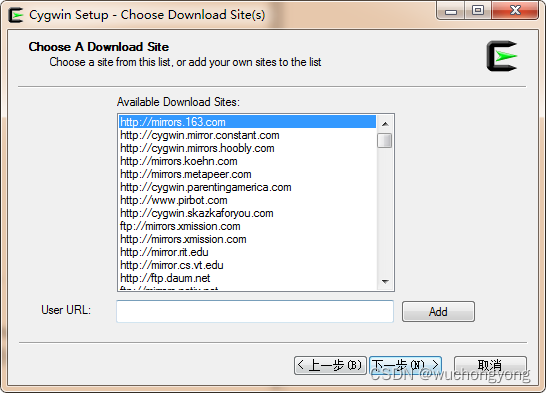Screen dimensions: 546x393
Task: Pick http://cygwin.skazkaforyou.com mirror
Action: click(247, 213)
